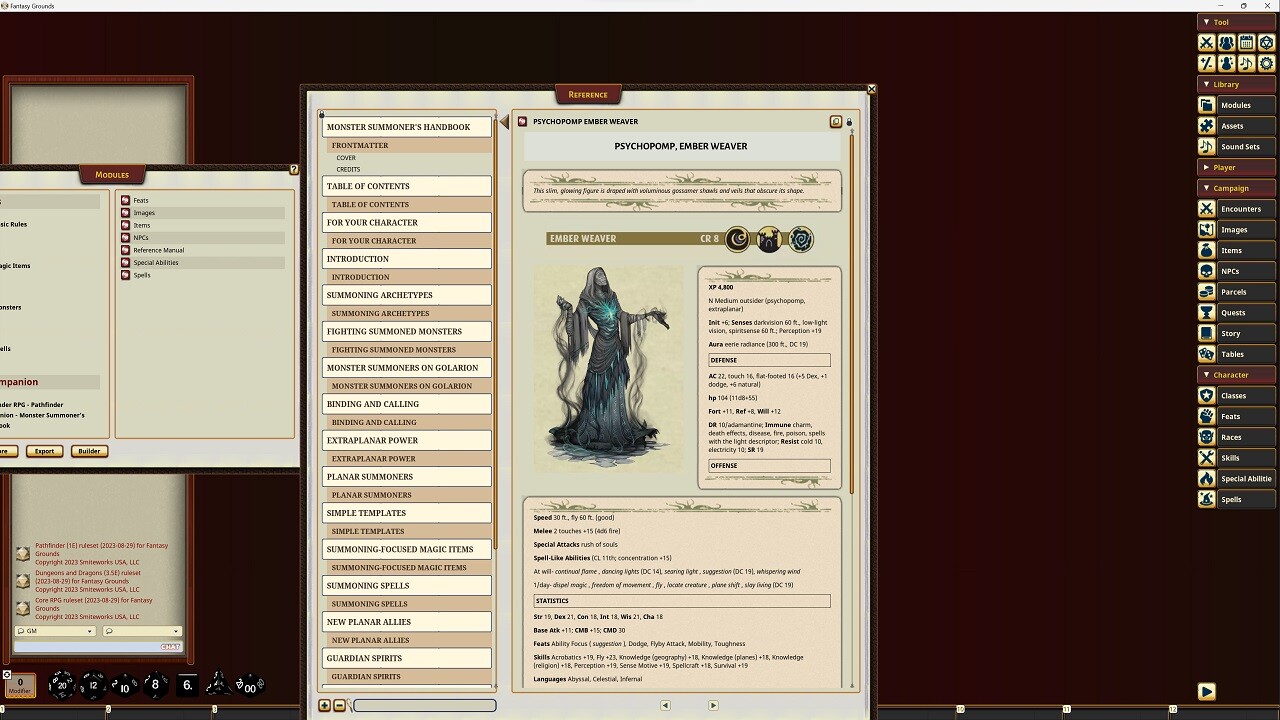Roll the d20 die in the dice tray
1280x720 pixels.
[x=61, y=685]
